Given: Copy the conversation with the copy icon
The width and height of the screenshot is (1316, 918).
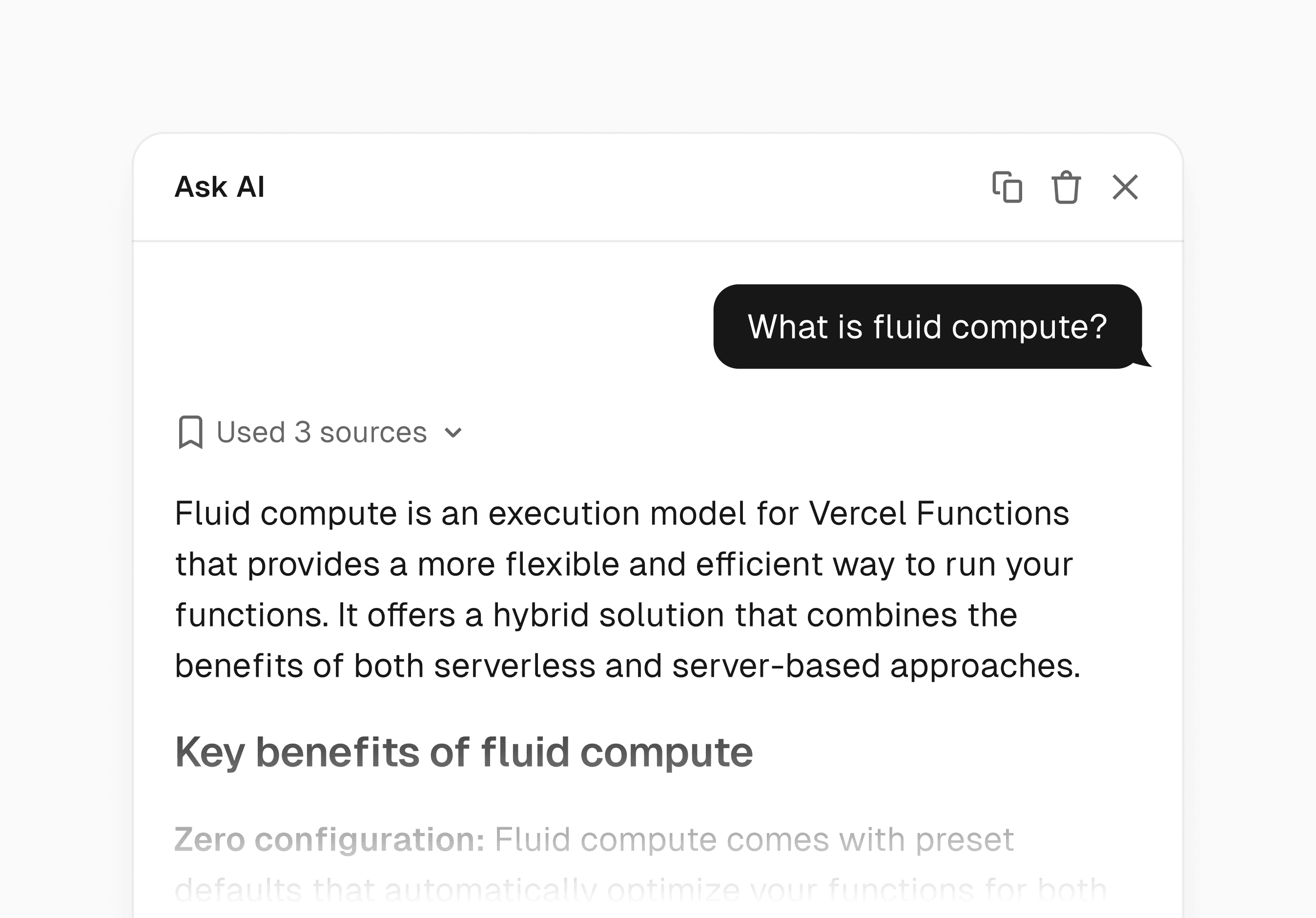Looking at the screenshot, I should click(1007, 187).
